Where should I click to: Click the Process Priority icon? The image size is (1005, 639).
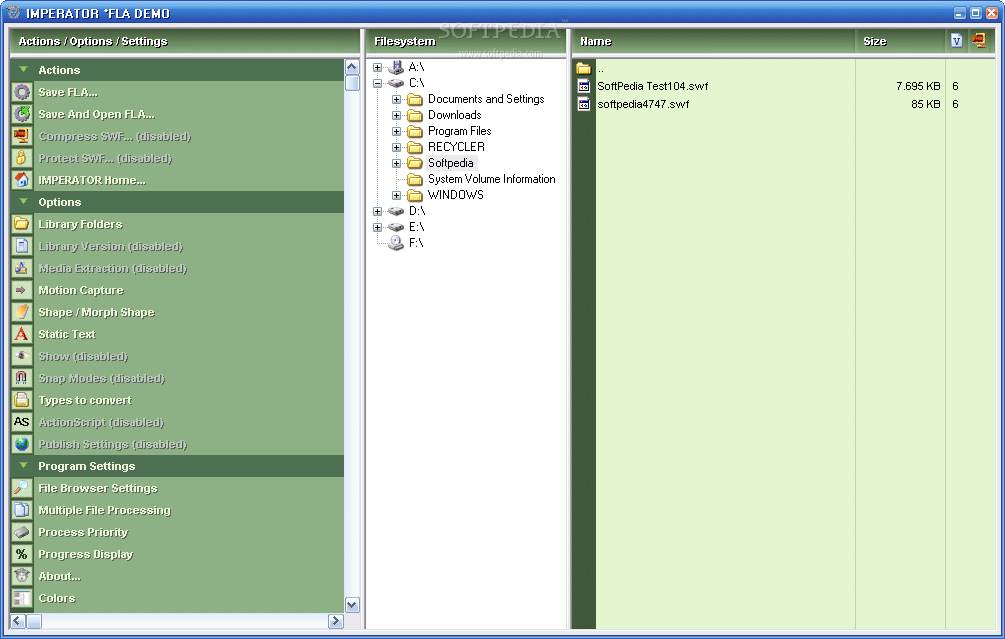click(x=22, y=532)
